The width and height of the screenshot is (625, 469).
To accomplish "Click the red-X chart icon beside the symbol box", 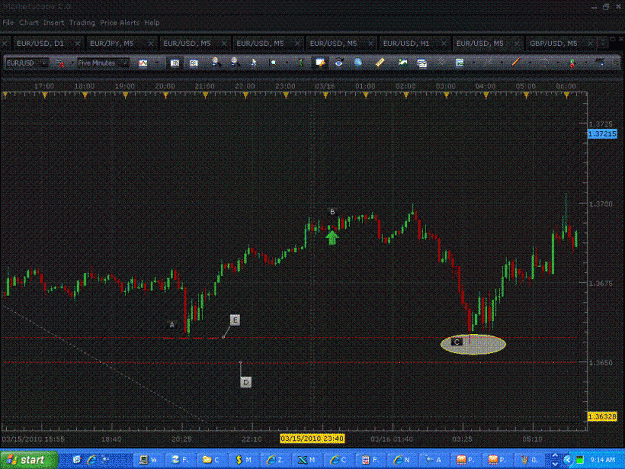I will coord(60,63).
